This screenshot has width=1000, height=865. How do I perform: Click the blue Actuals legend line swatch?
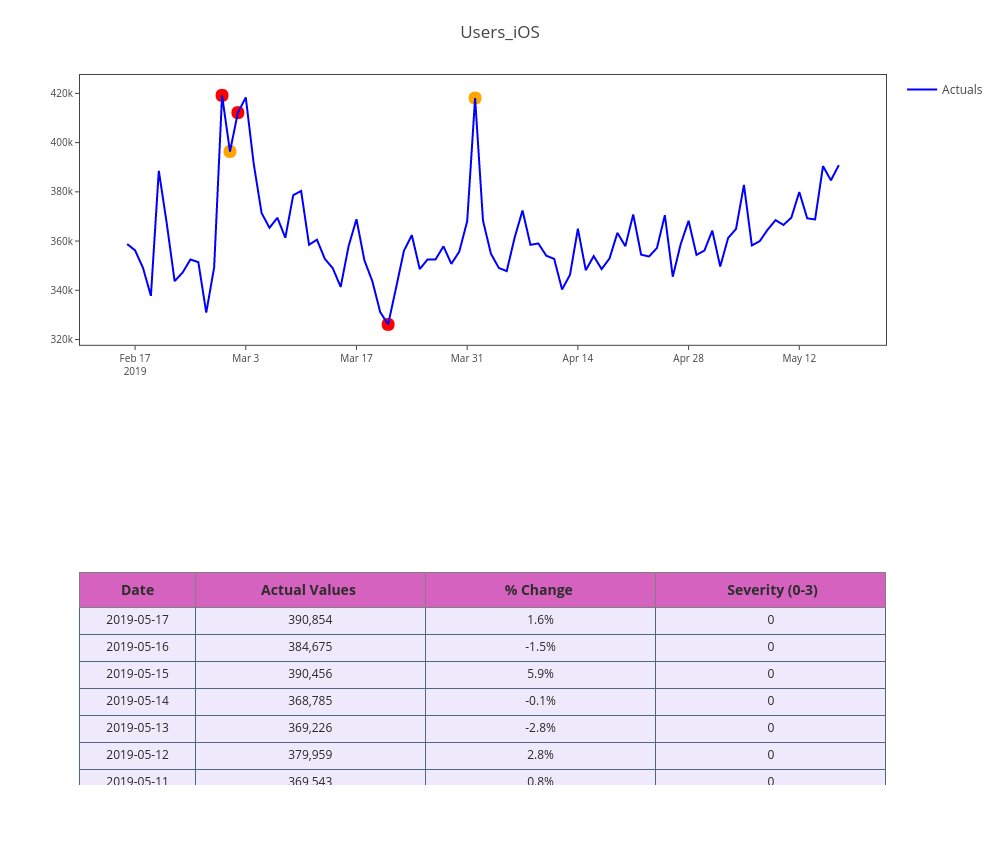point(922,90)
